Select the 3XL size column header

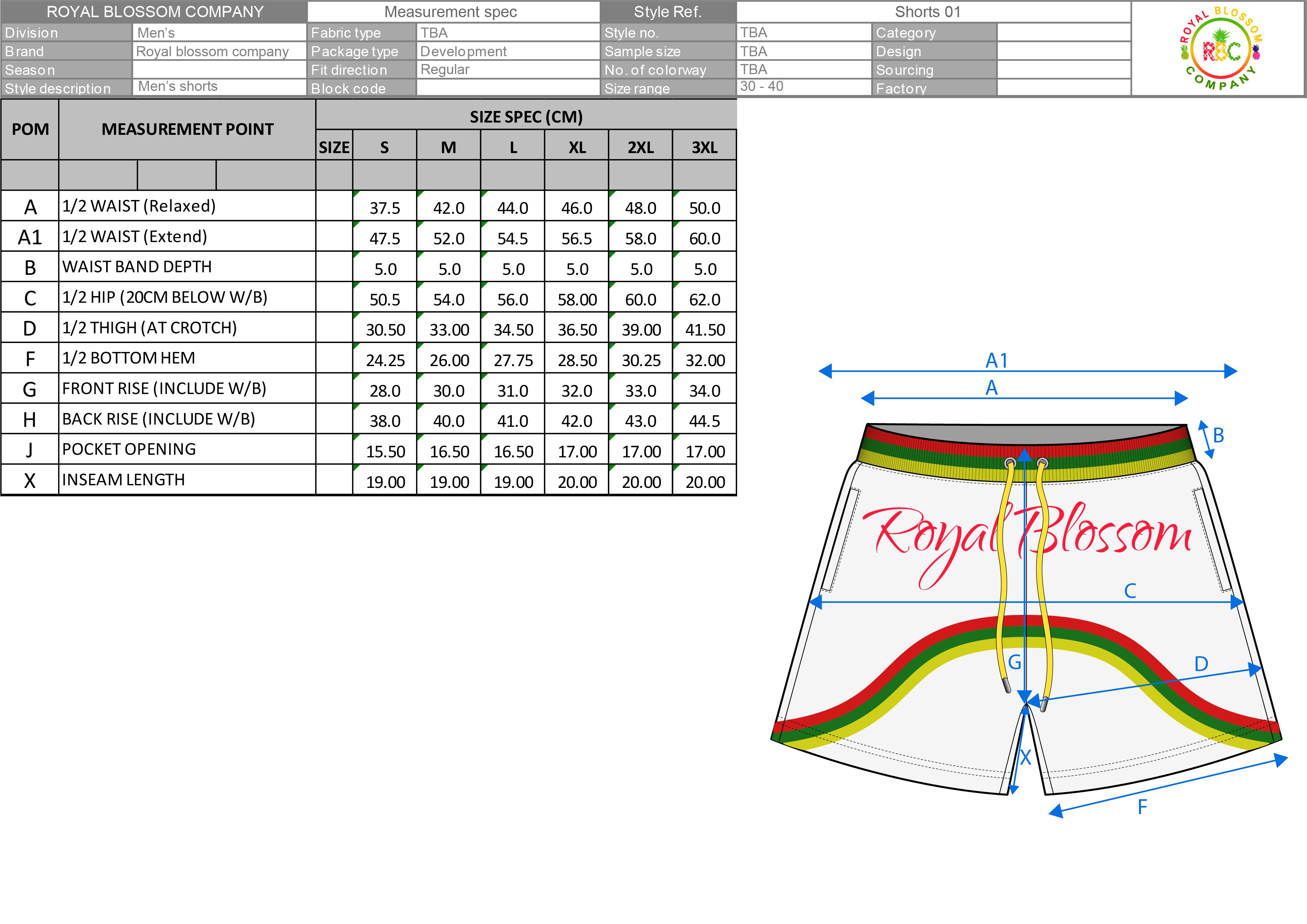(704, 147)
